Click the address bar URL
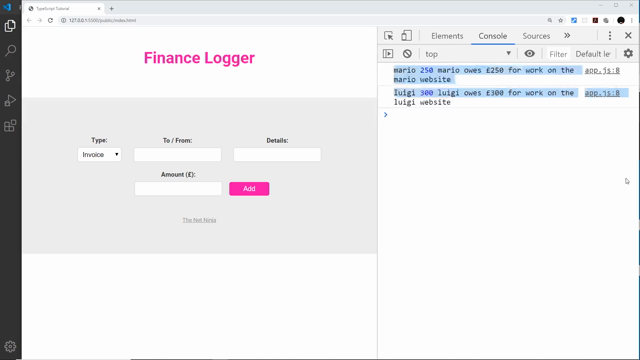This screenshot has height=360, width=640. click(x=102, y=20)
